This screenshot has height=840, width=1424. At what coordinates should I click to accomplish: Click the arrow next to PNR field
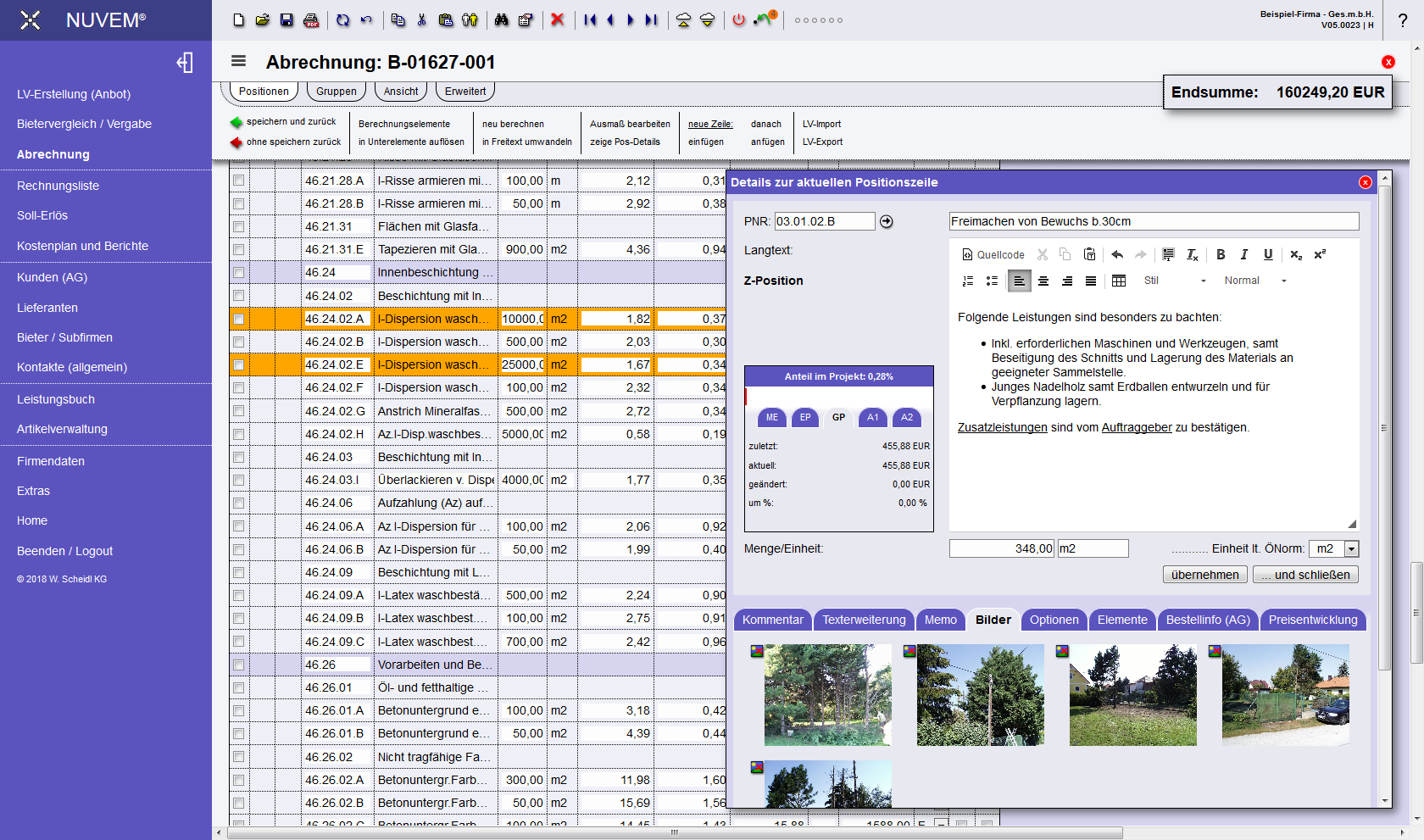point(887,221)
